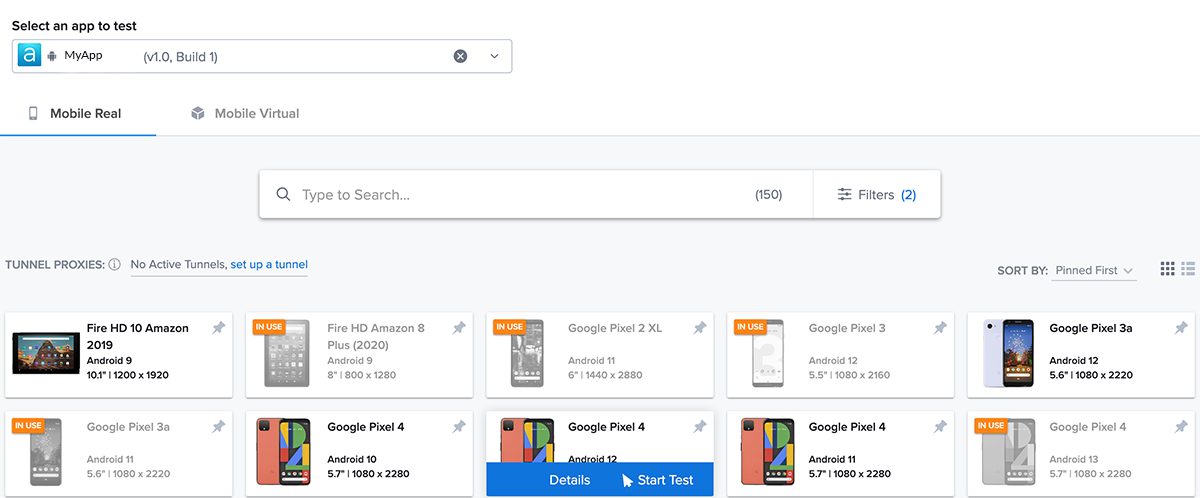Clear the selected MyApp app
The image size is (1200, 498).
(460, 56)
